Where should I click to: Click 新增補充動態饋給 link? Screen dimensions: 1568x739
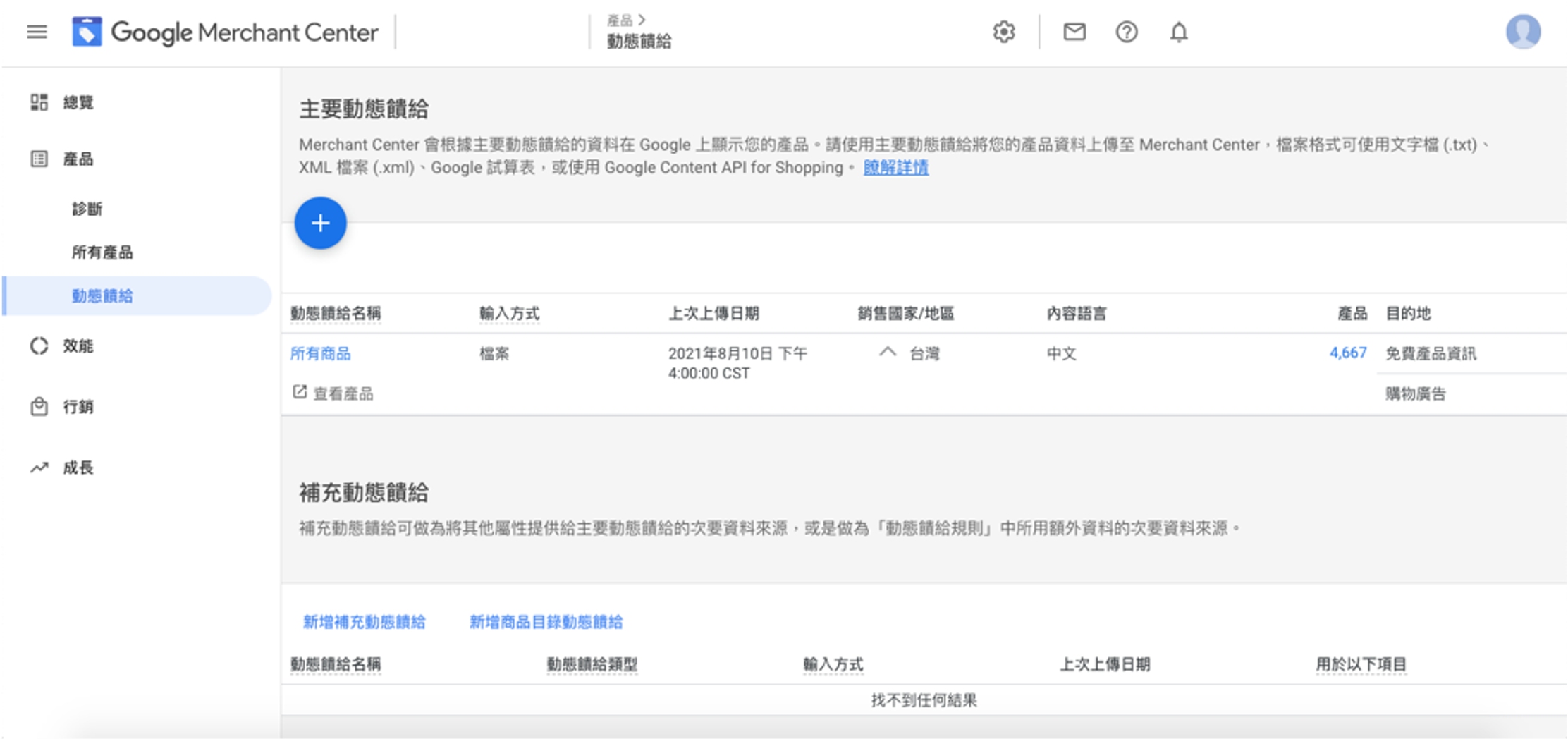point(364,622)
